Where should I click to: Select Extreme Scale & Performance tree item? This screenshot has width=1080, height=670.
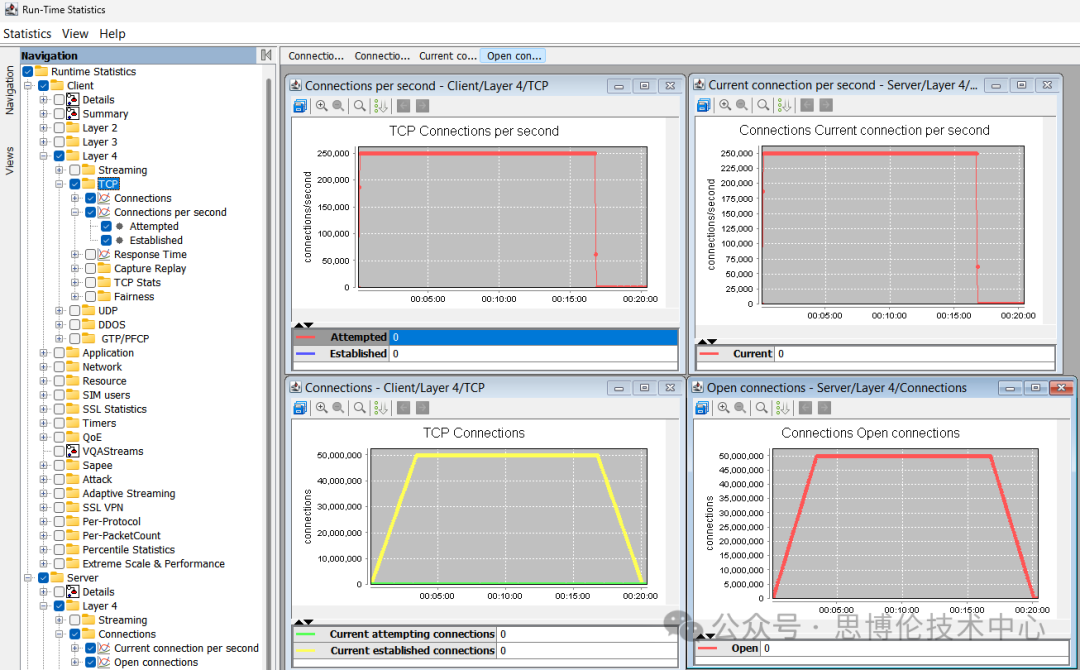tap(154, 563)
